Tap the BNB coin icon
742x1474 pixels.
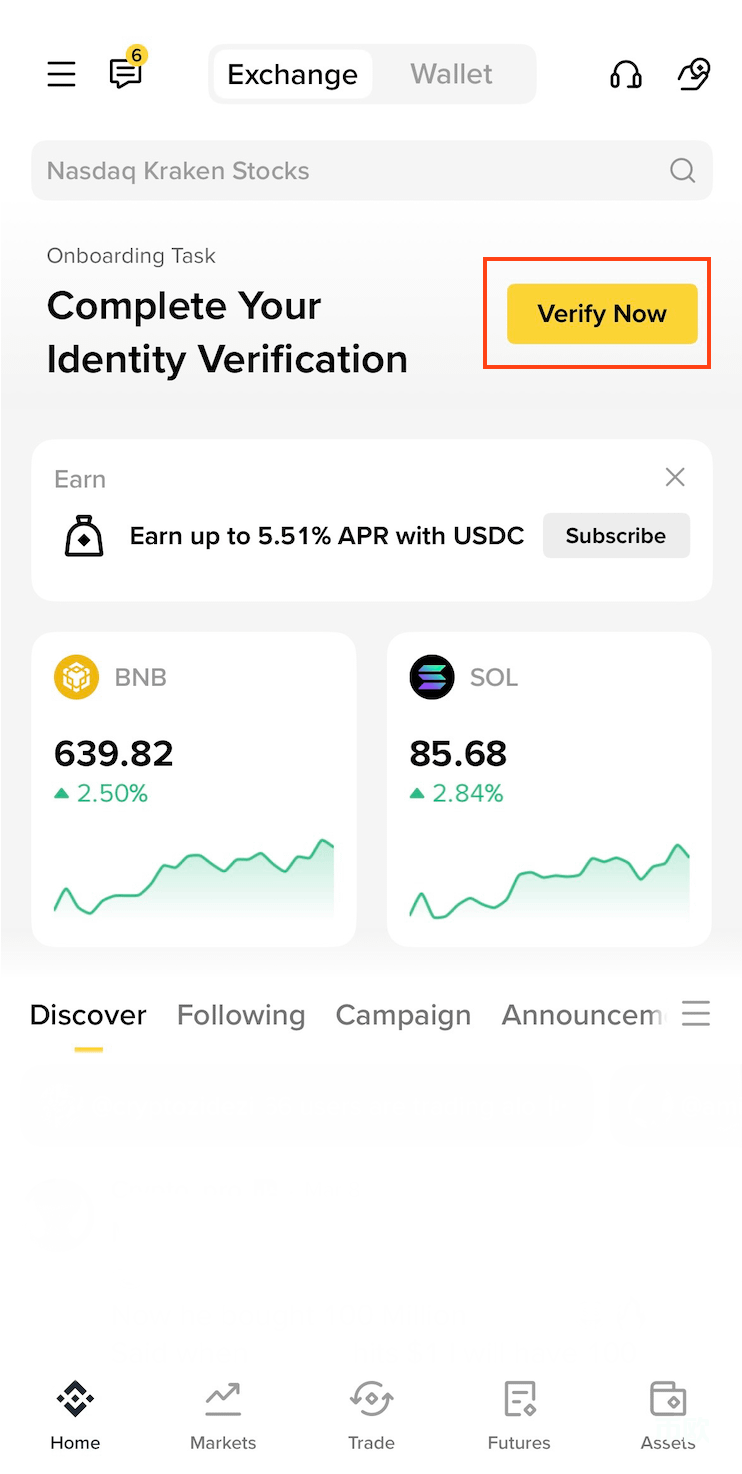76,677
